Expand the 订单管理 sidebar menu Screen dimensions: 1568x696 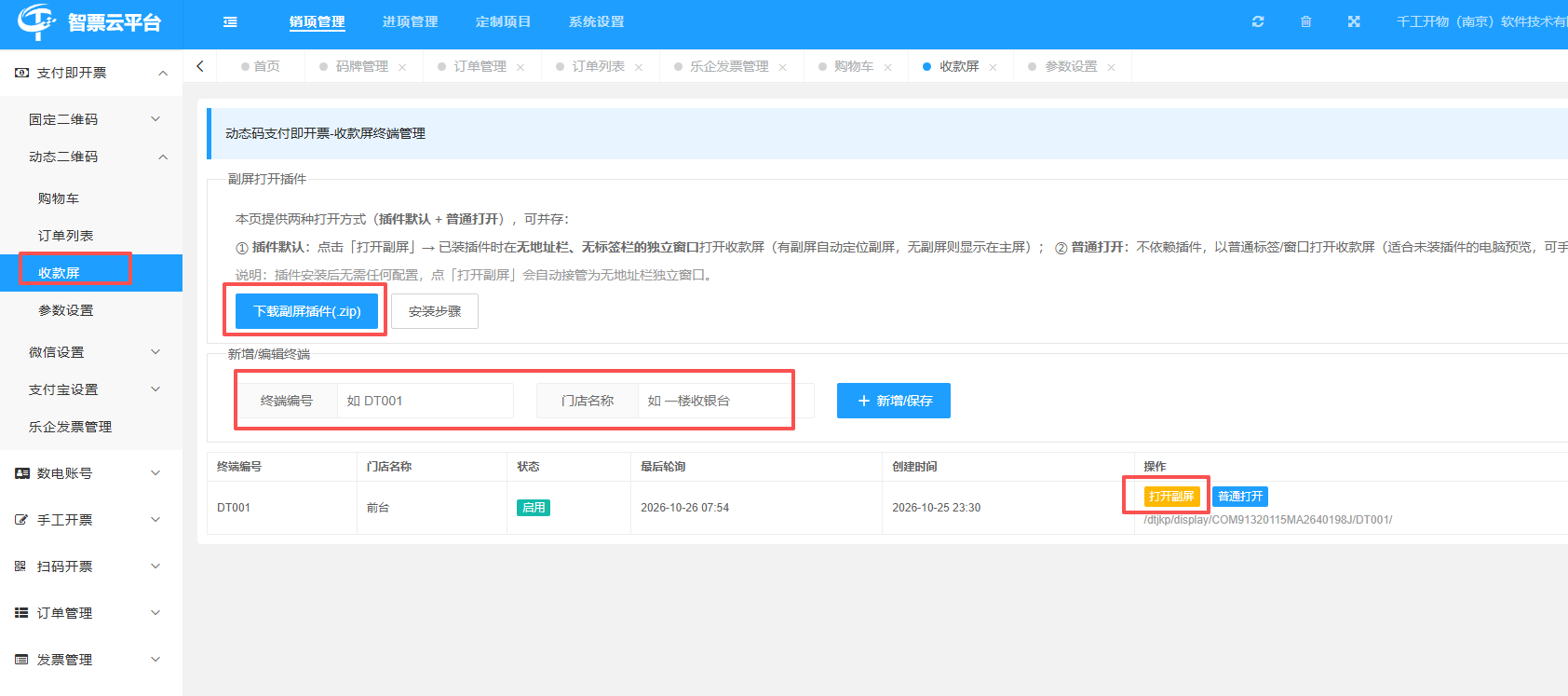(155, 613)
